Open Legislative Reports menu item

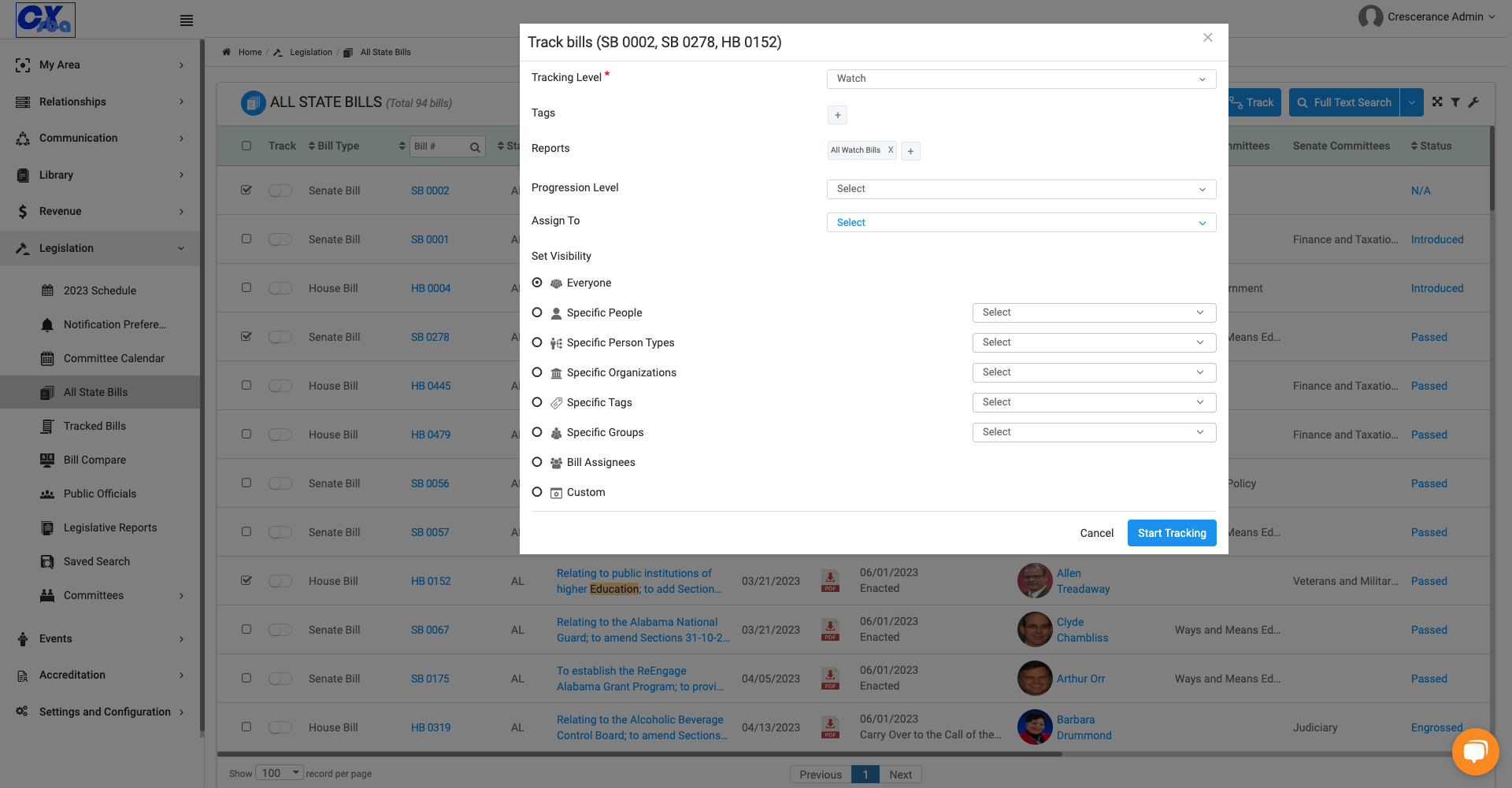(110, 527)
